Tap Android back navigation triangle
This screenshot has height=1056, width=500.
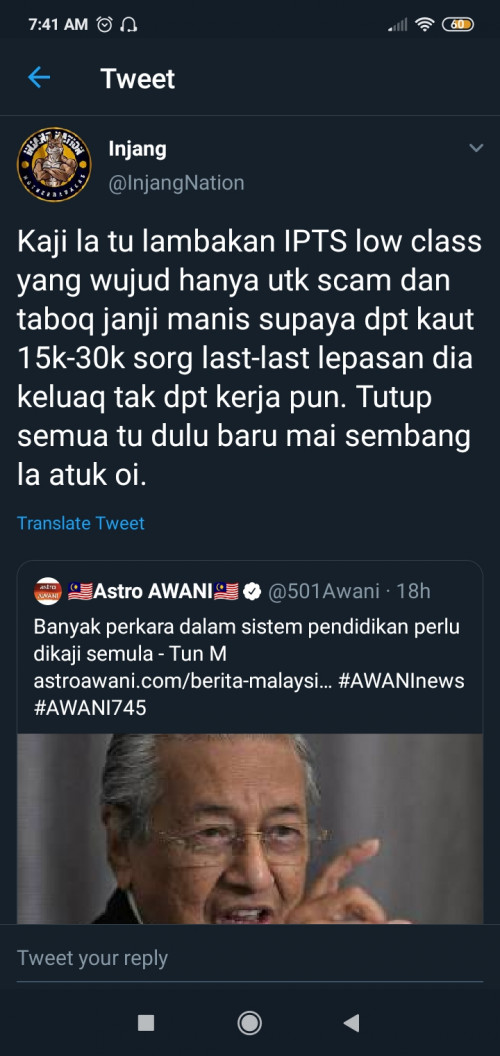pos(351,1023)
